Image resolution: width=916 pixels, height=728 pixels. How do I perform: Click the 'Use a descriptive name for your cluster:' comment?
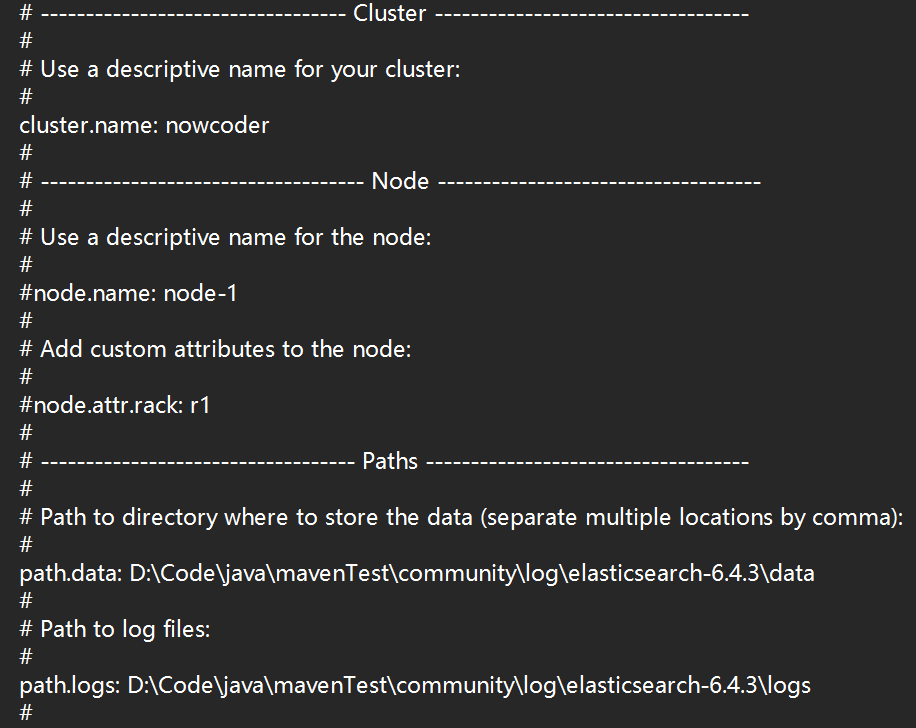[x=250, y=70]
